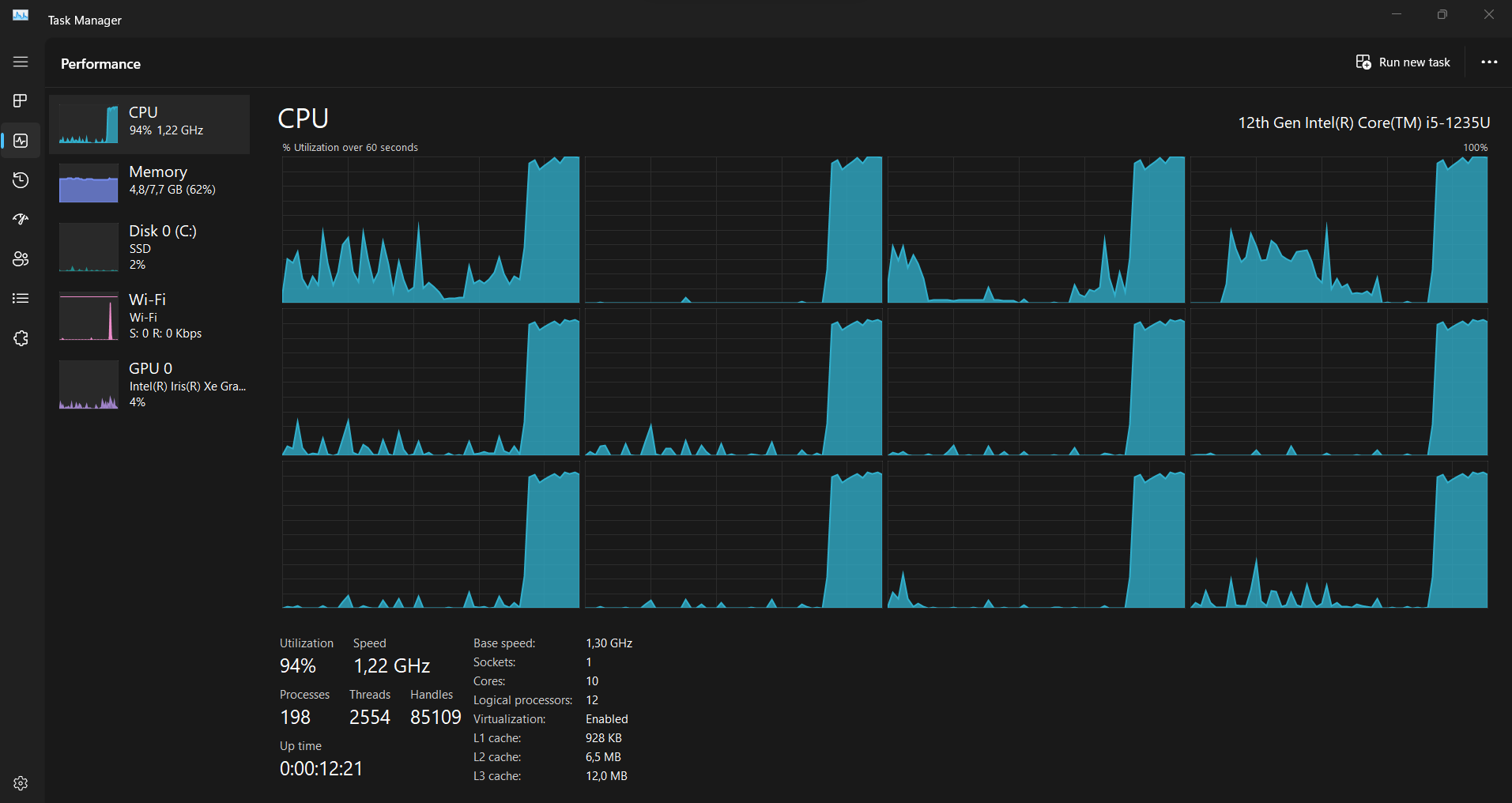Select the Performance page icon
The image size is (1512, 803).
21,141
